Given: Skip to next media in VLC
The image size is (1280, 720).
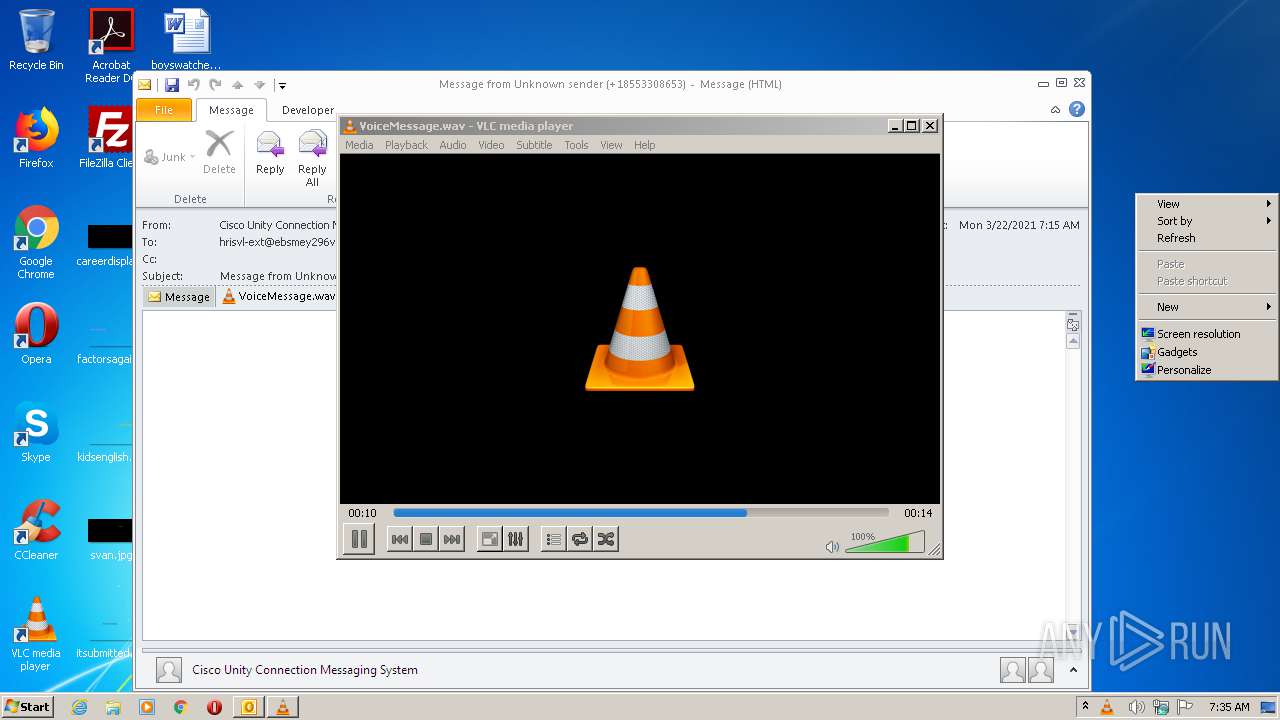Looking at the screenshot, I should click(452, 539).
